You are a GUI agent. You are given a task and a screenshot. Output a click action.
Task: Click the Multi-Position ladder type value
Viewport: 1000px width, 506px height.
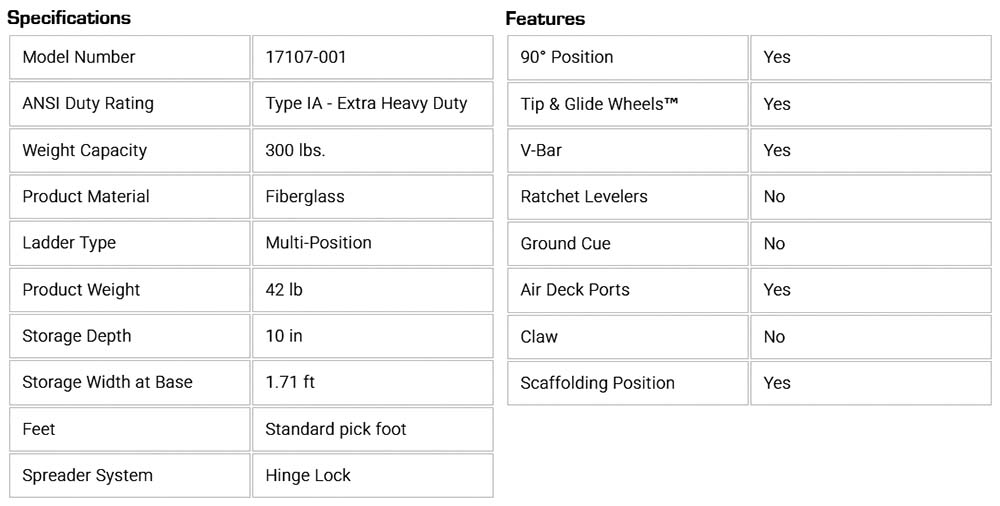pos(318,243)
